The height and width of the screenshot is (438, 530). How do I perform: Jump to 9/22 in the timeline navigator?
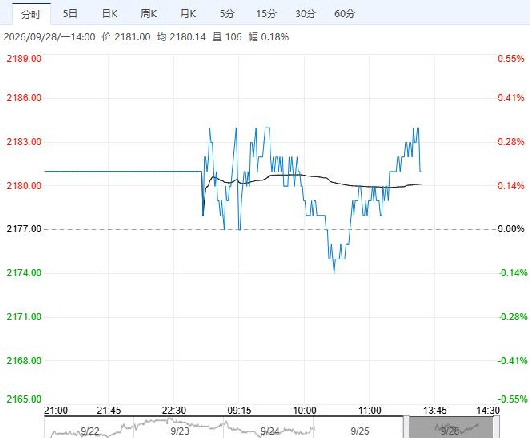(x=90, y=431)
